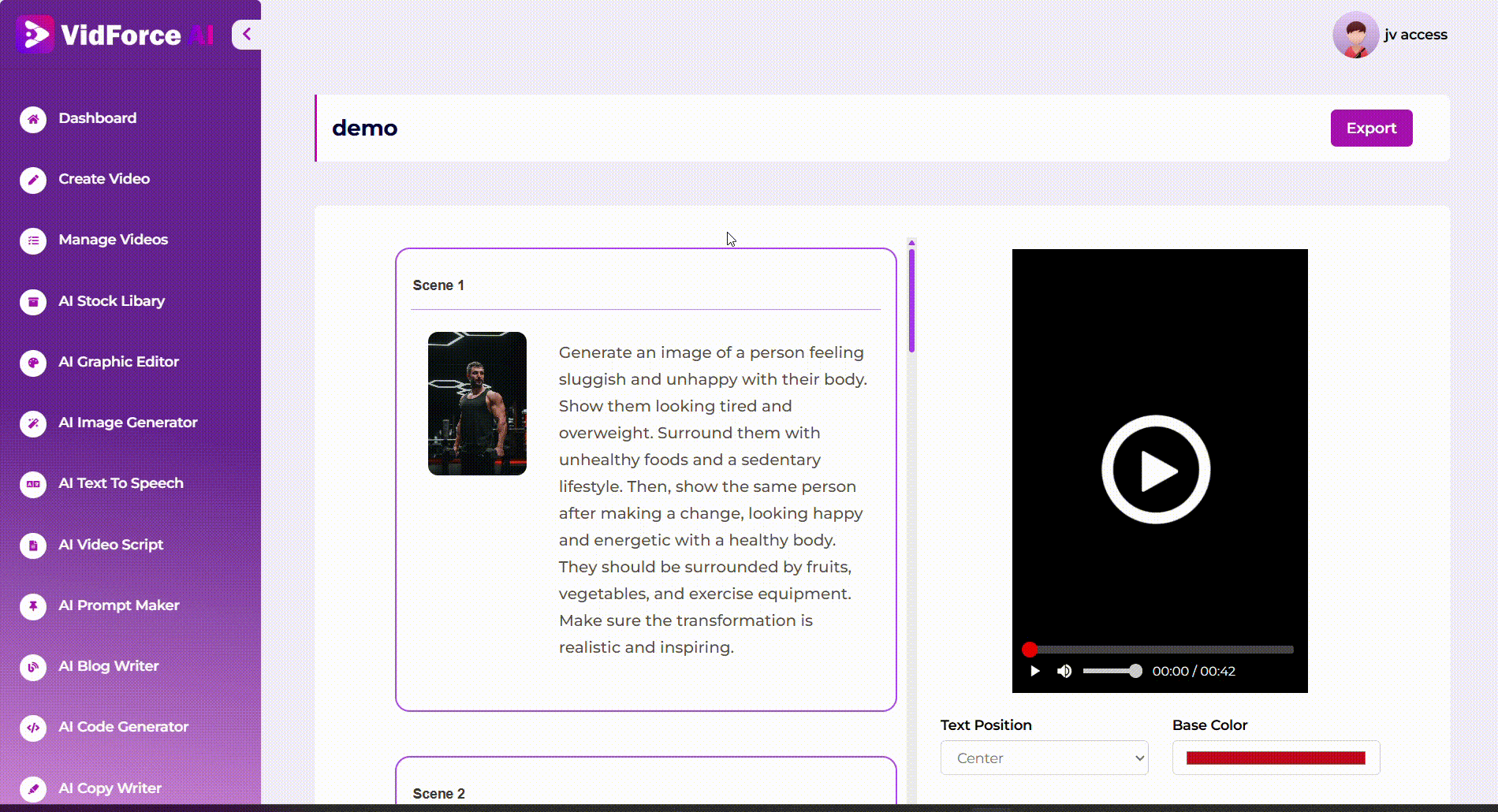The image size is (1498, 812).
Task: Open AI Blog Writer link
Action: [108, 666]
